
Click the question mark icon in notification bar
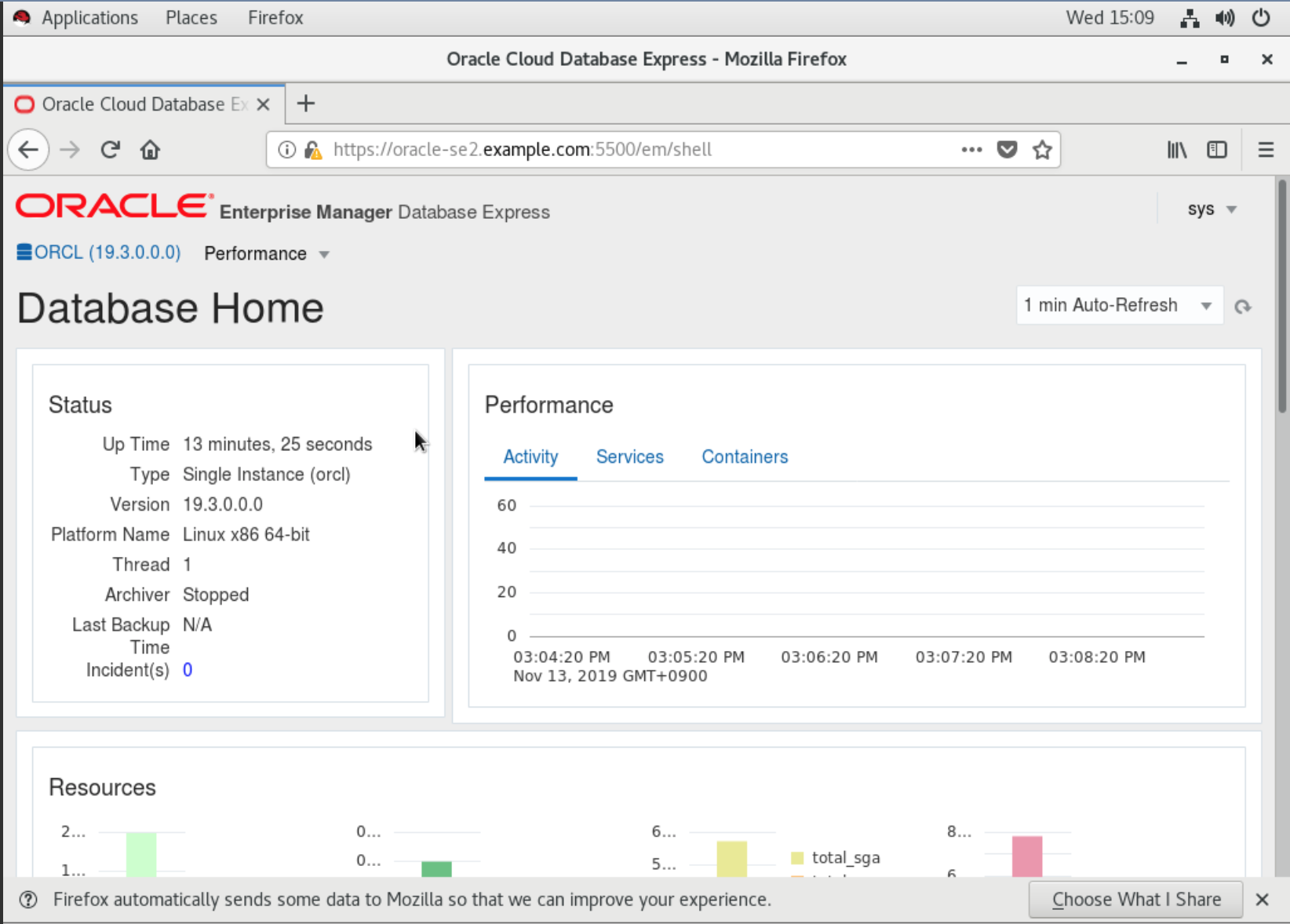(28, 900)
